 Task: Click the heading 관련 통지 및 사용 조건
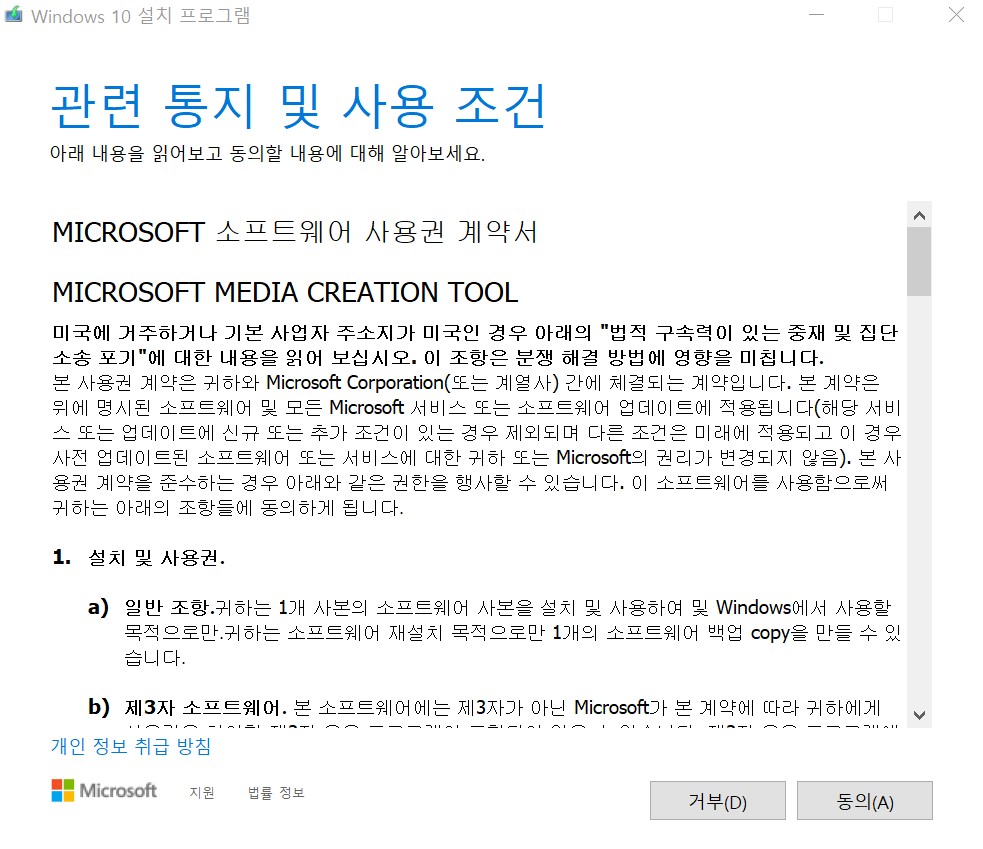click(x=298, y=107)
